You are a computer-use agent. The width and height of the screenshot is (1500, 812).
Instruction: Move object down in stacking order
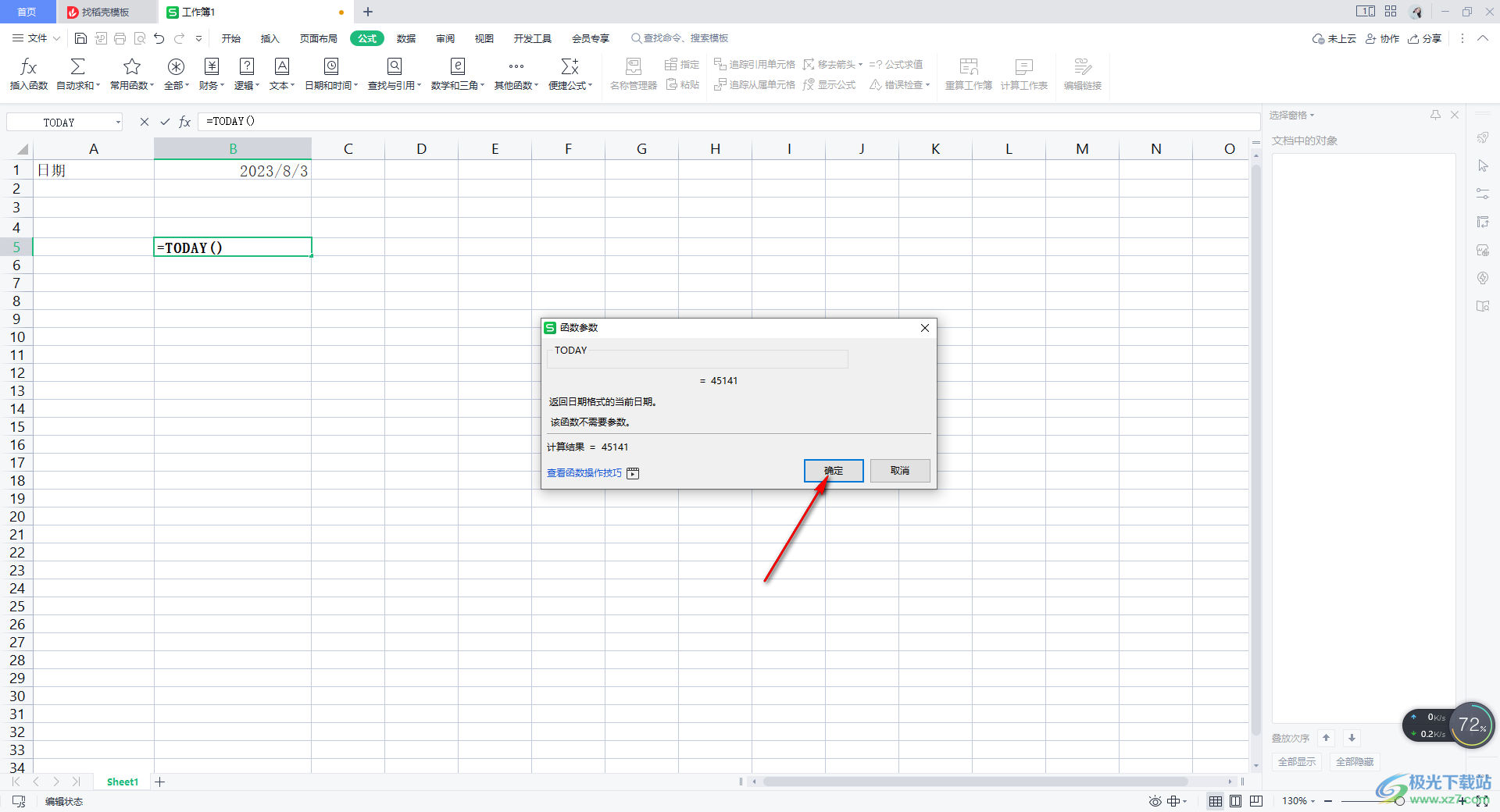click(x=1352, y=738)
